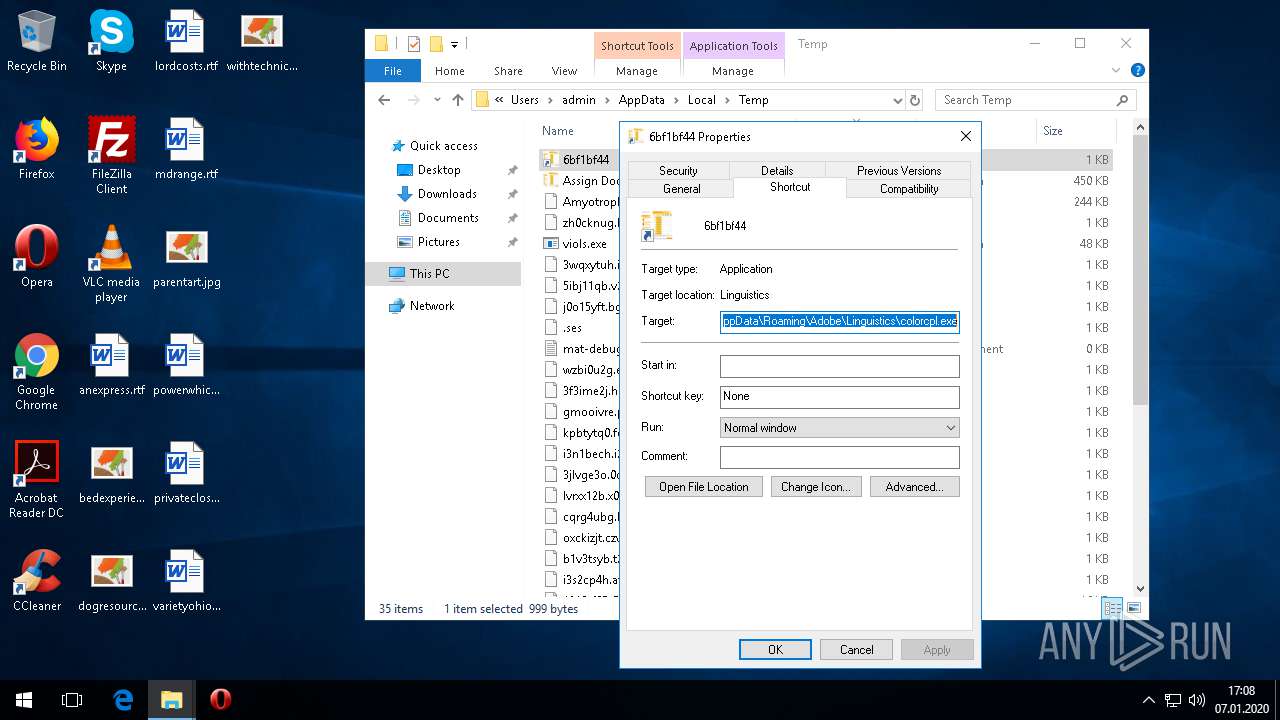Open the View ribbon tab
Screen dimensions: 1280x720
click(x=564, y=71)
